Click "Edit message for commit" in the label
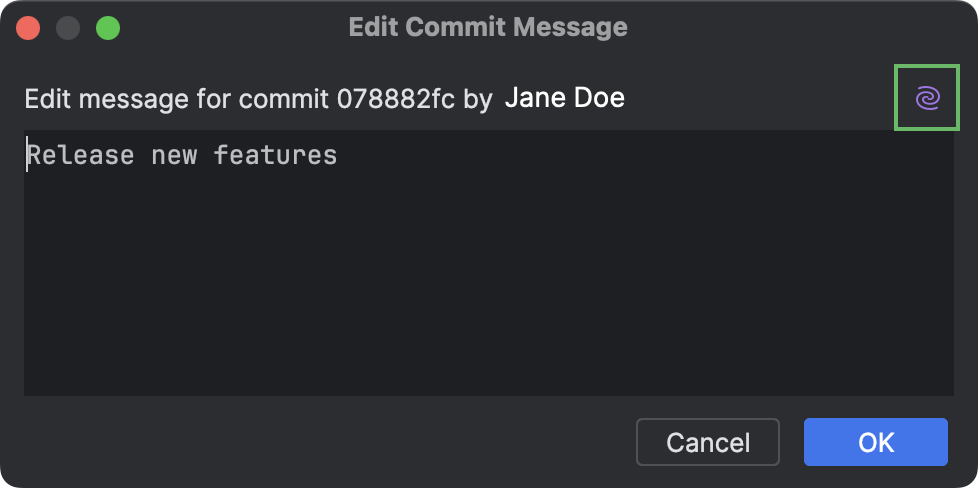 [x=176, y=98]
